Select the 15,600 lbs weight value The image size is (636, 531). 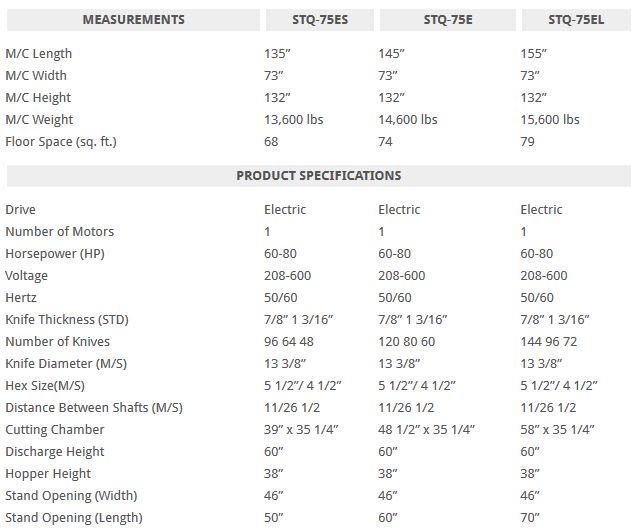(550, 120)
